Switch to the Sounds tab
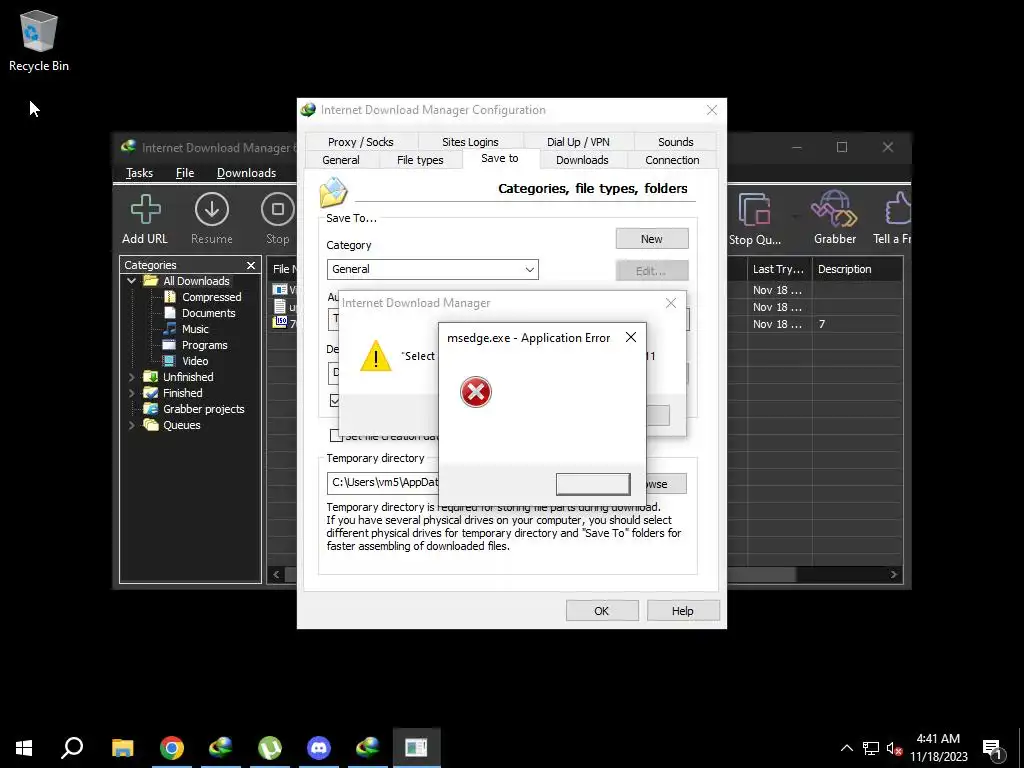The image size is (1024, 768). point(675,142)
